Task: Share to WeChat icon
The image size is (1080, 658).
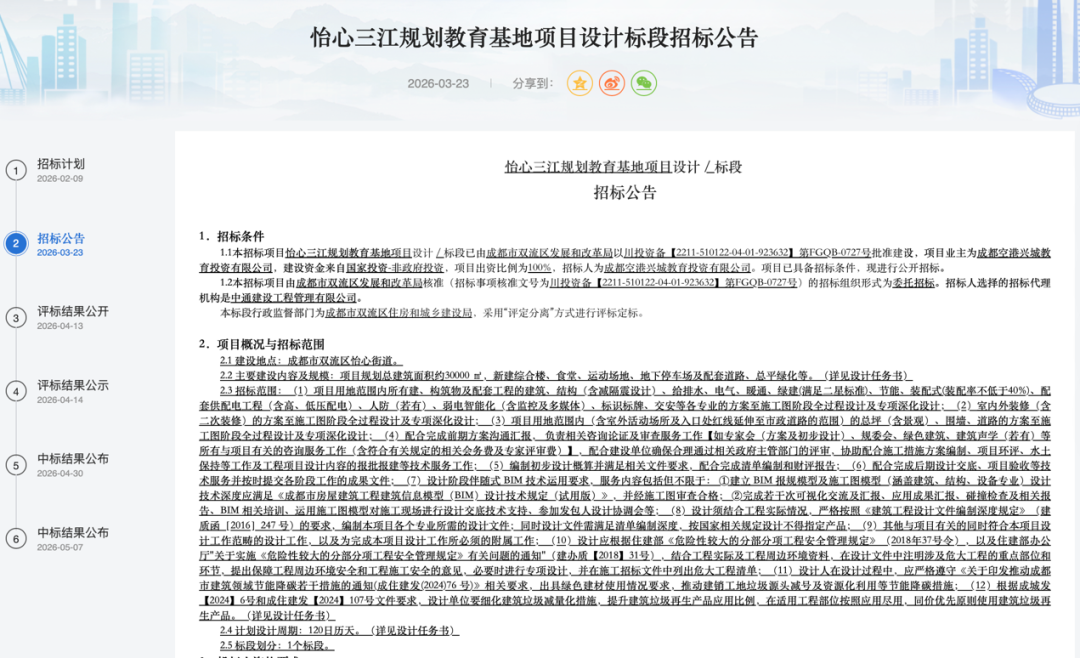Action: 644,83
